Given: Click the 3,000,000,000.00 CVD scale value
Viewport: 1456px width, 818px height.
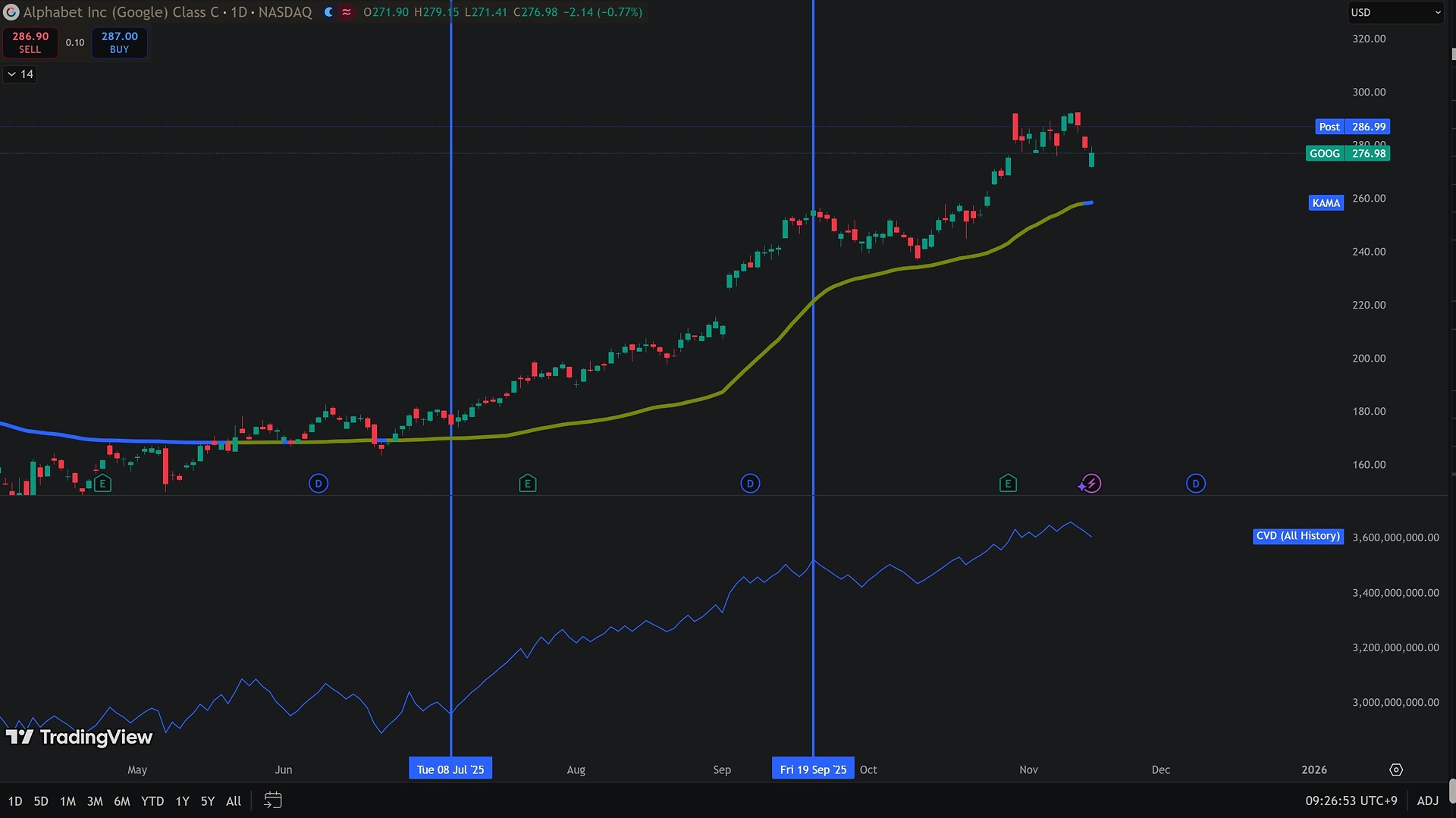Looking at the screenshot, I should tap(1395, 702).
